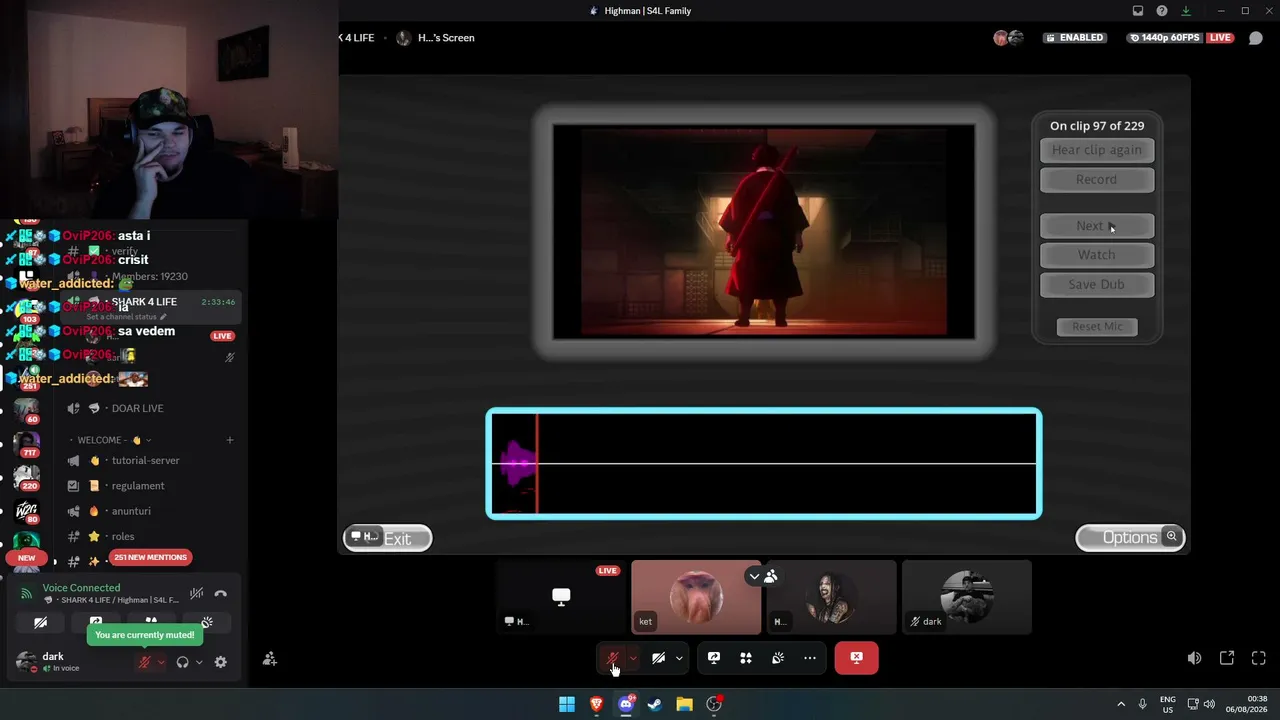Collapse the WELCOME channel category

click(x=109, y=440)
